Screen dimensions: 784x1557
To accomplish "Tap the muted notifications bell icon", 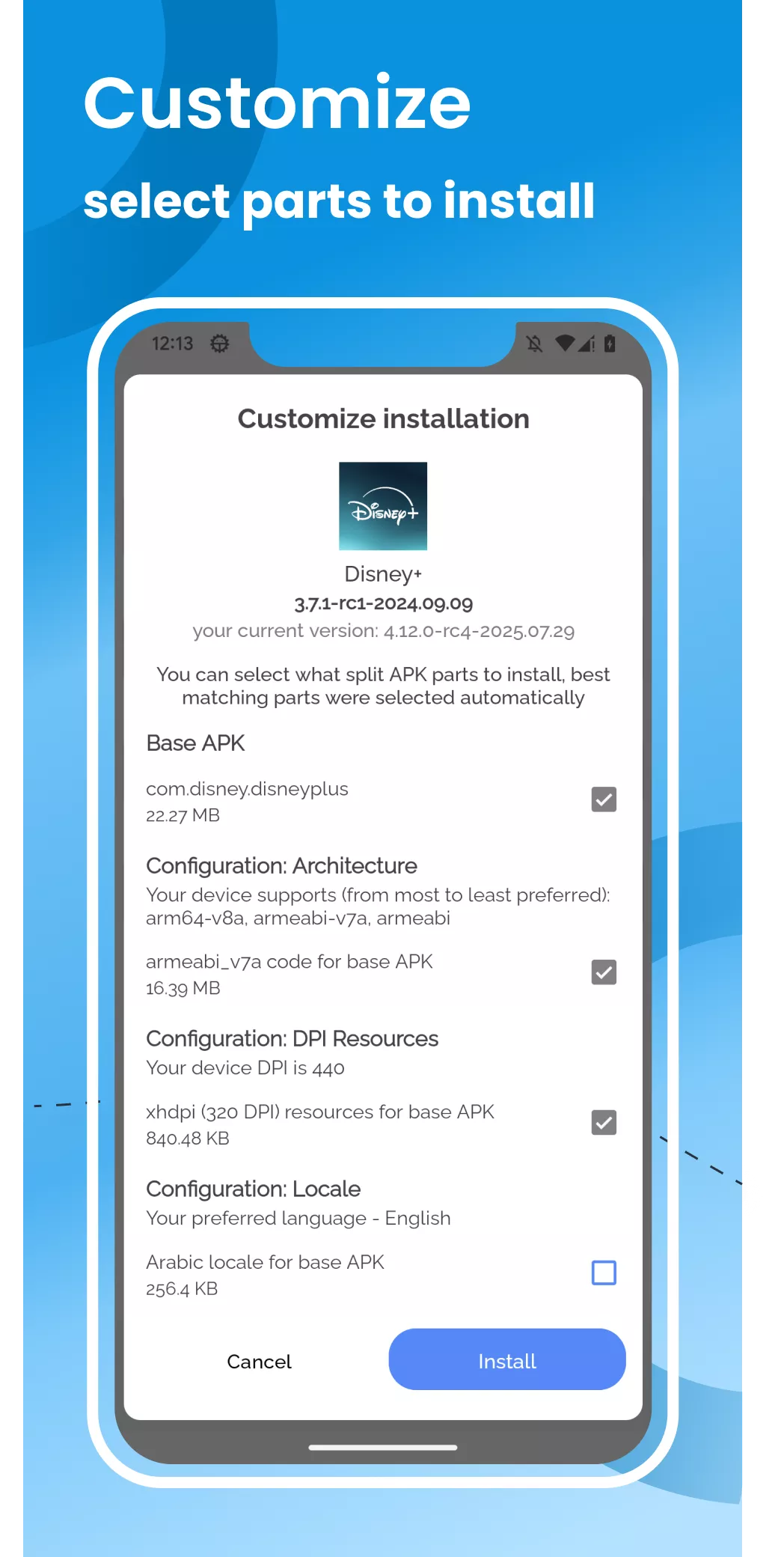I will click(534, 344).
